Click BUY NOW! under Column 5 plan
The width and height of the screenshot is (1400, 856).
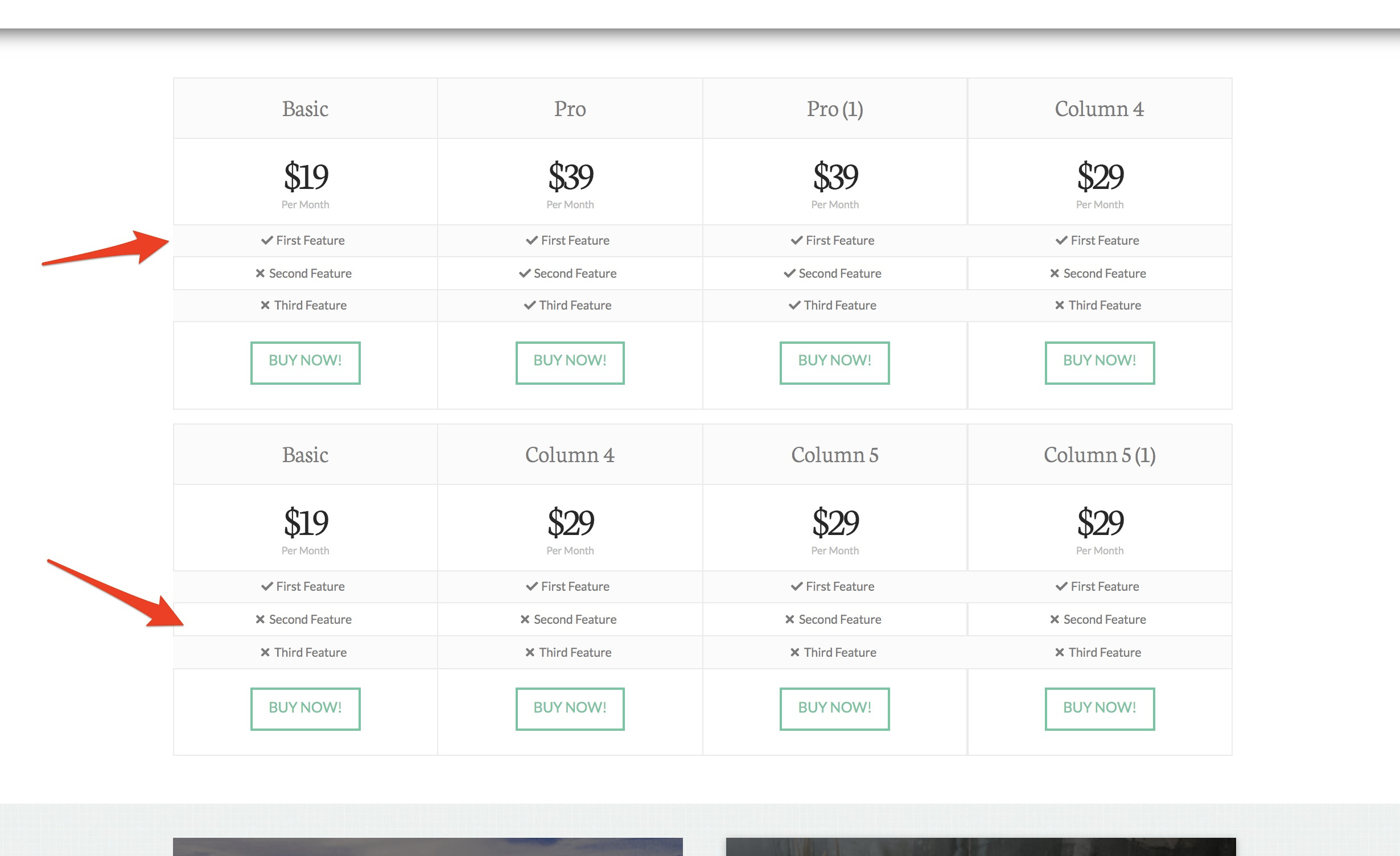pos(835,709)
